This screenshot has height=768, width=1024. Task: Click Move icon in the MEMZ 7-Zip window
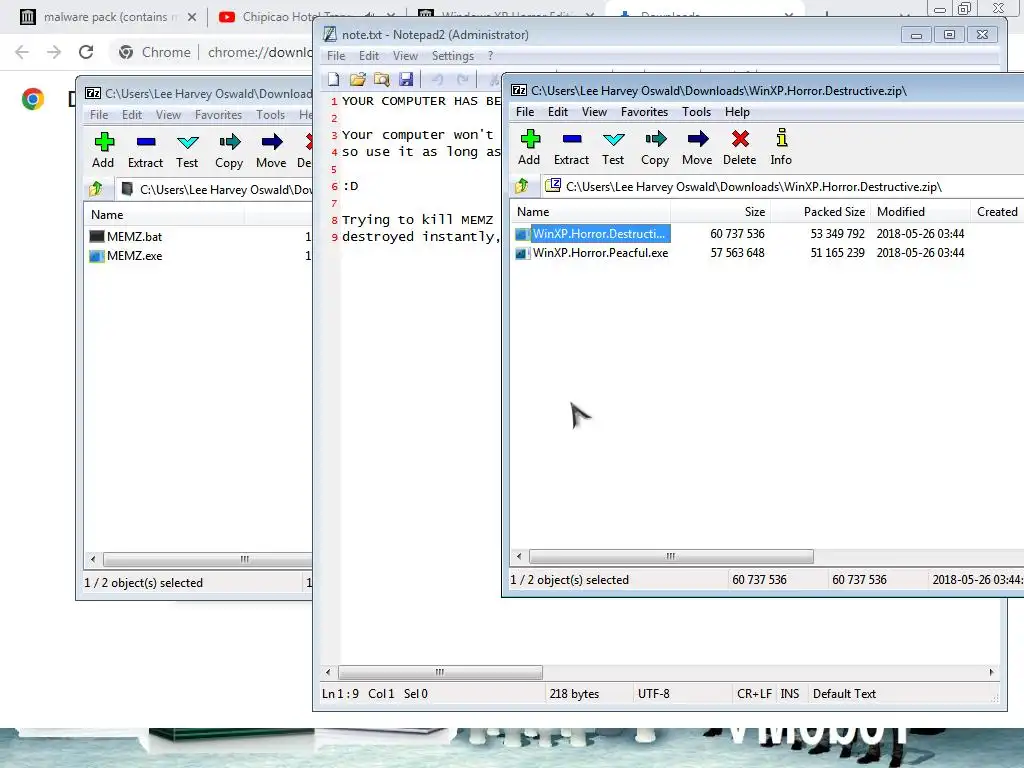272,142
